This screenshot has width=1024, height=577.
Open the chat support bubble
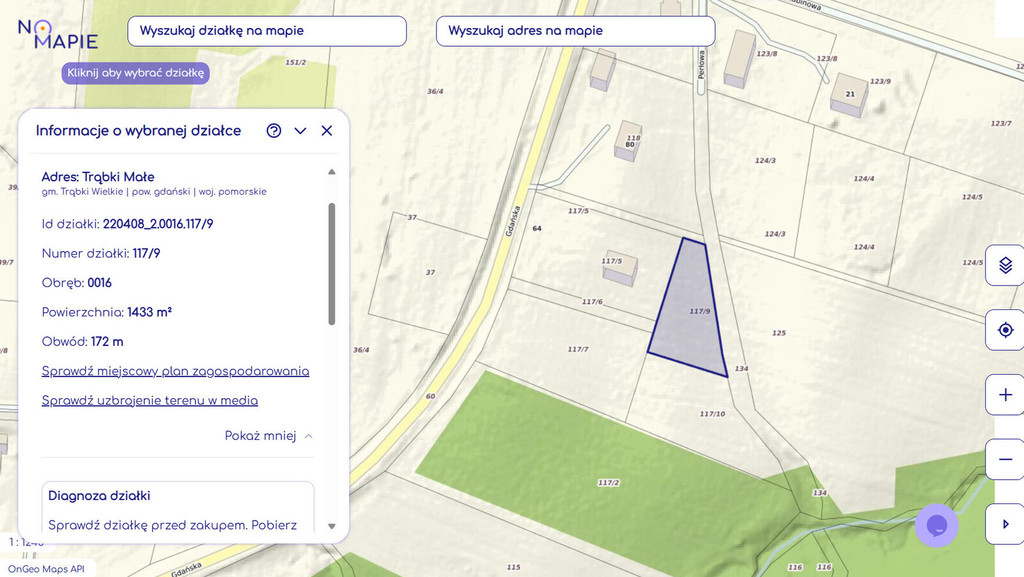tap(937, 525)
